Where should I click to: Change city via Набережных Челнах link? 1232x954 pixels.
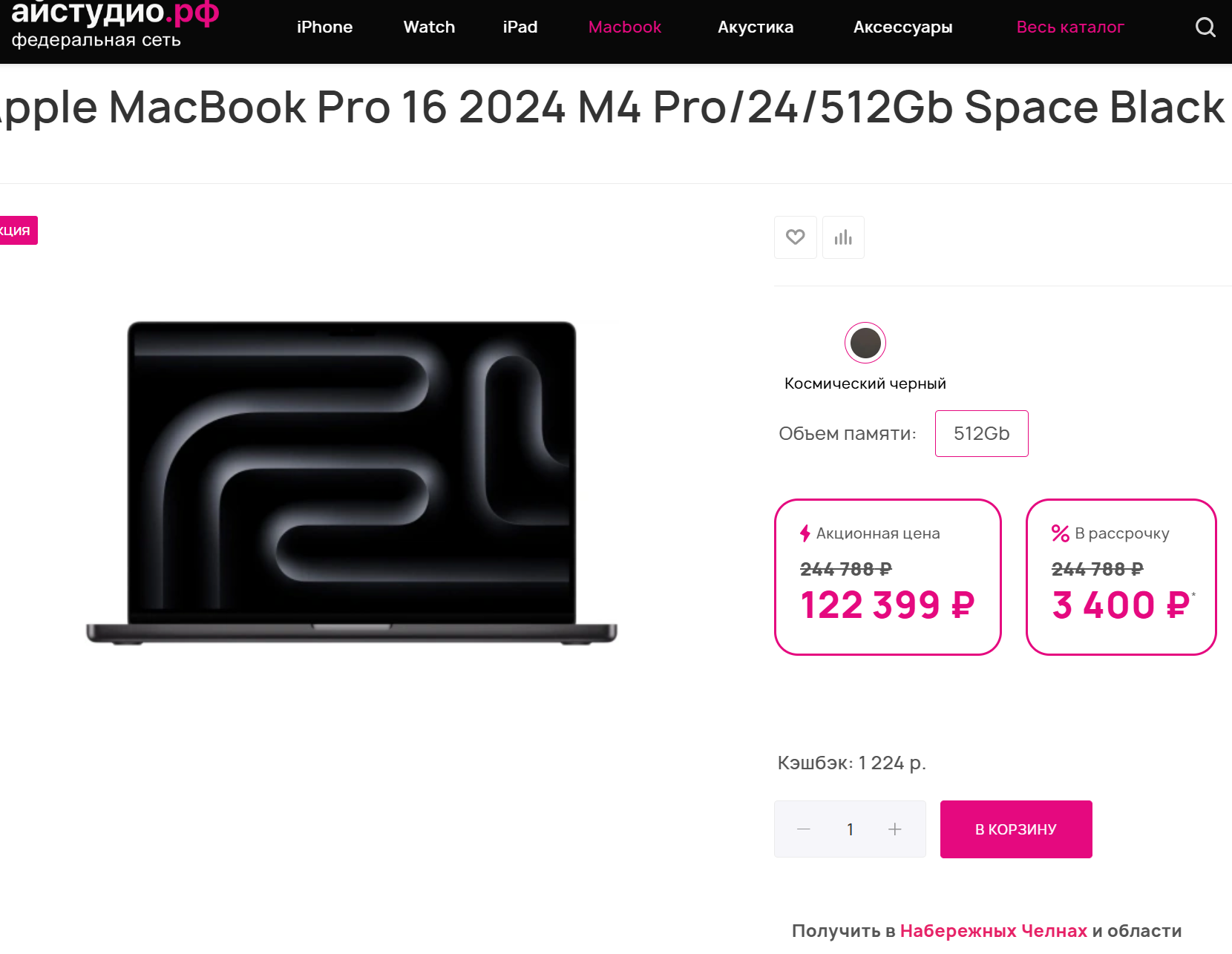click(993, 931)
